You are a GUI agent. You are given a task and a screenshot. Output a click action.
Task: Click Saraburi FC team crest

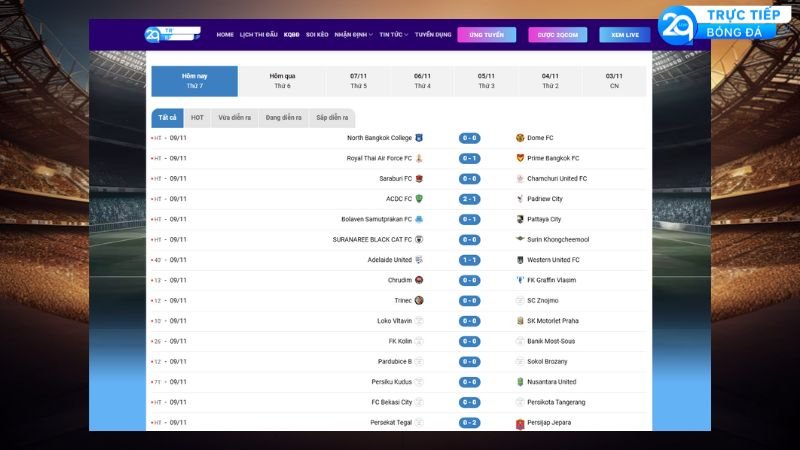[419, 179]
